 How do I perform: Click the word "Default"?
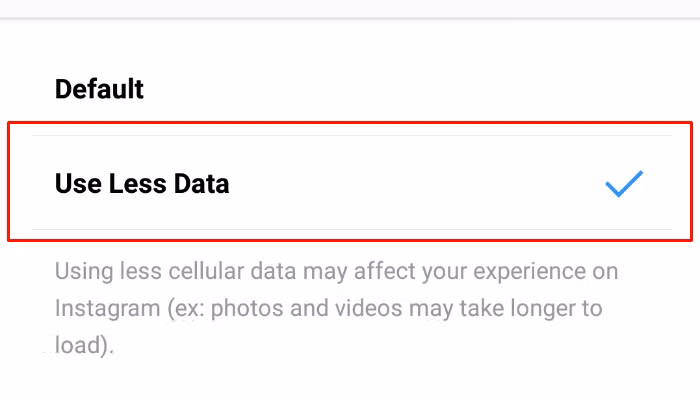[100, 89]
